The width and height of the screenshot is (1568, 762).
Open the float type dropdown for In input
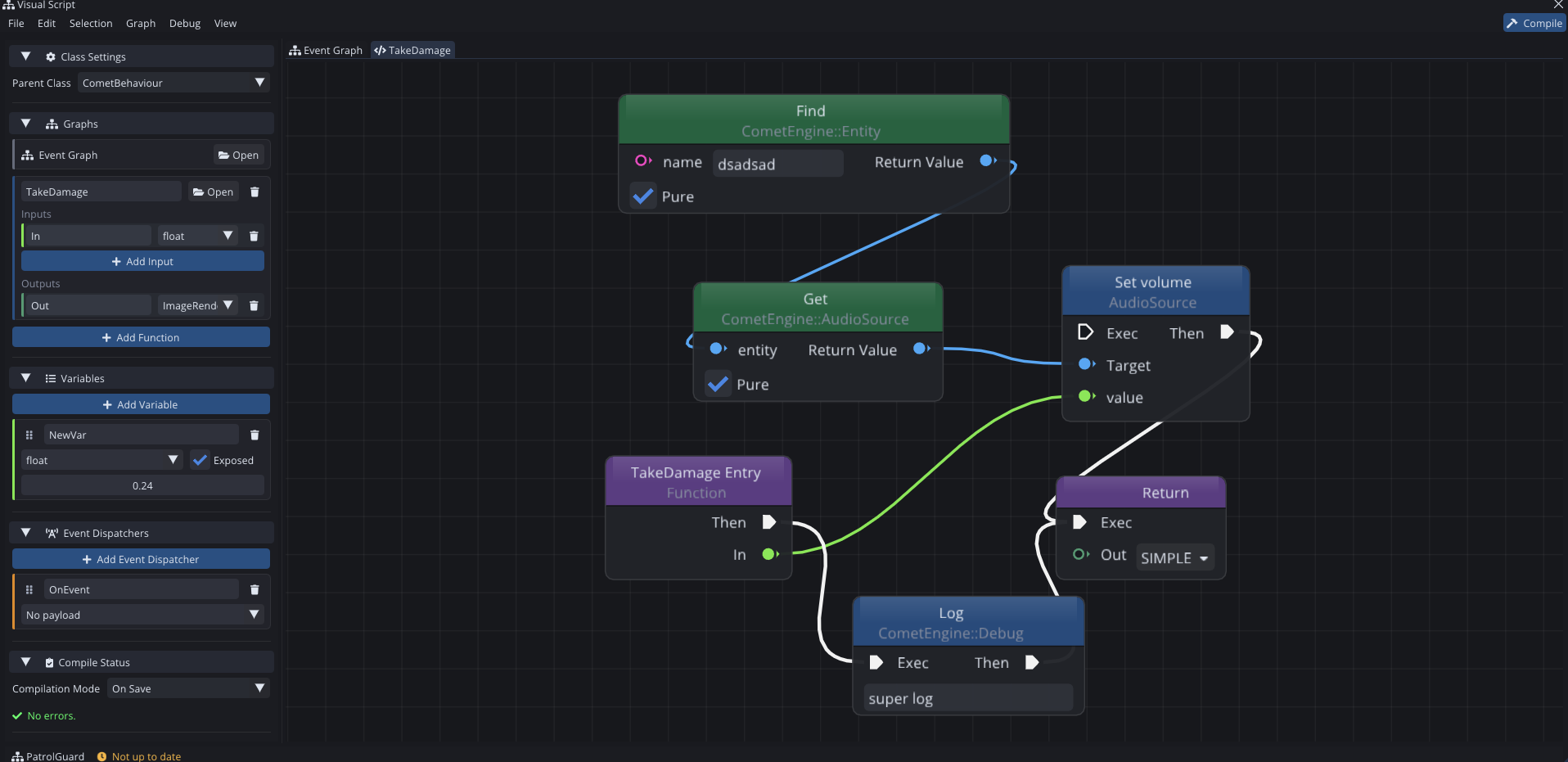coord(198,236)
